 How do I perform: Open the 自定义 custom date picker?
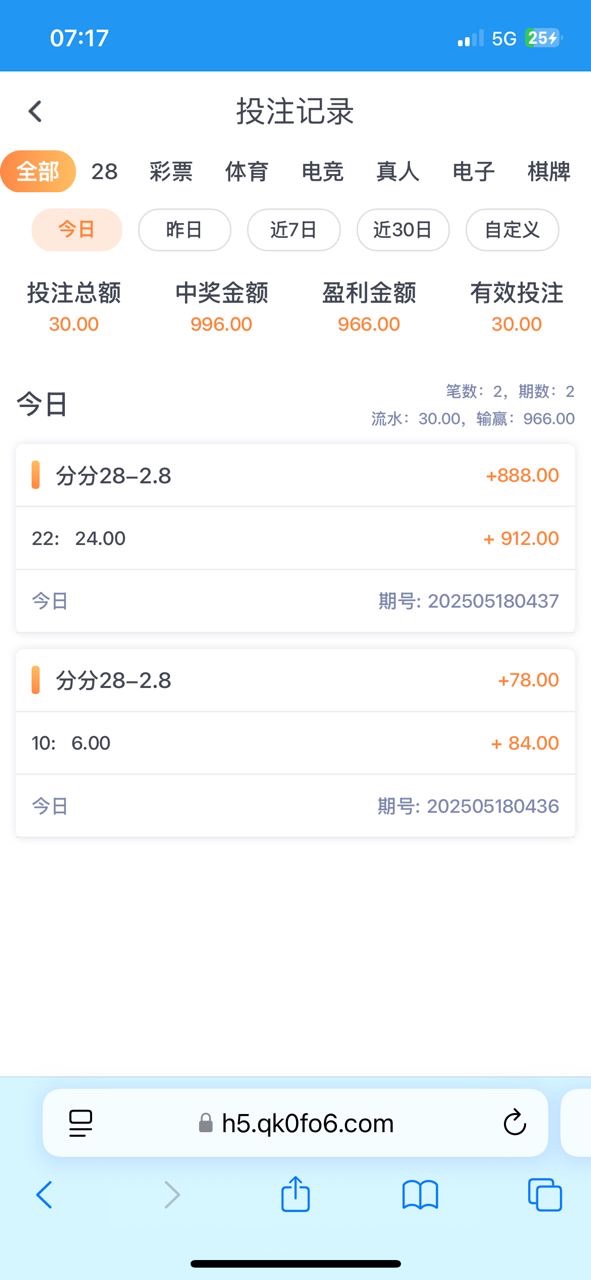(x=512, y=230)
